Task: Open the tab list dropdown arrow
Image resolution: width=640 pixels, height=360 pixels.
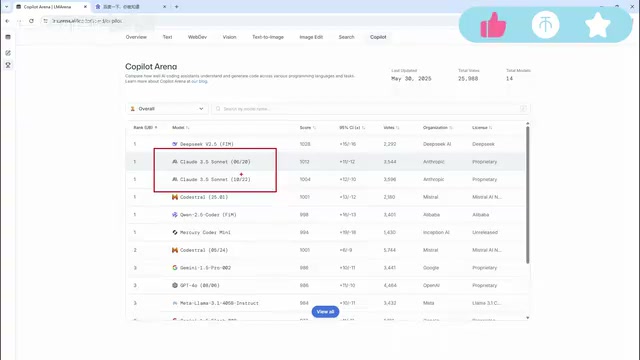Action: click(7, 7)
